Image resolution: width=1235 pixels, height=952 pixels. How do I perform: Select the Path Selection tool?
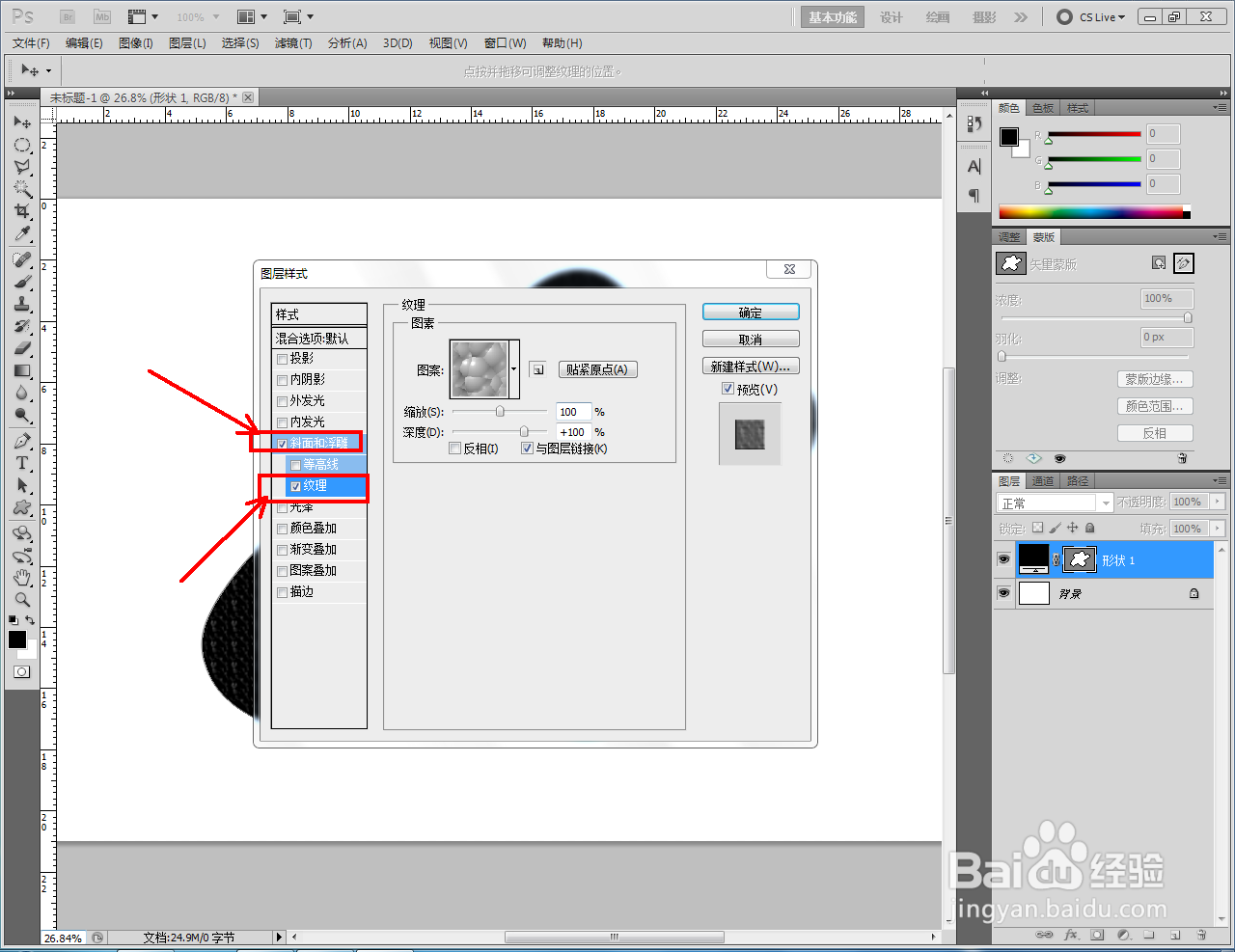point(22,485)
